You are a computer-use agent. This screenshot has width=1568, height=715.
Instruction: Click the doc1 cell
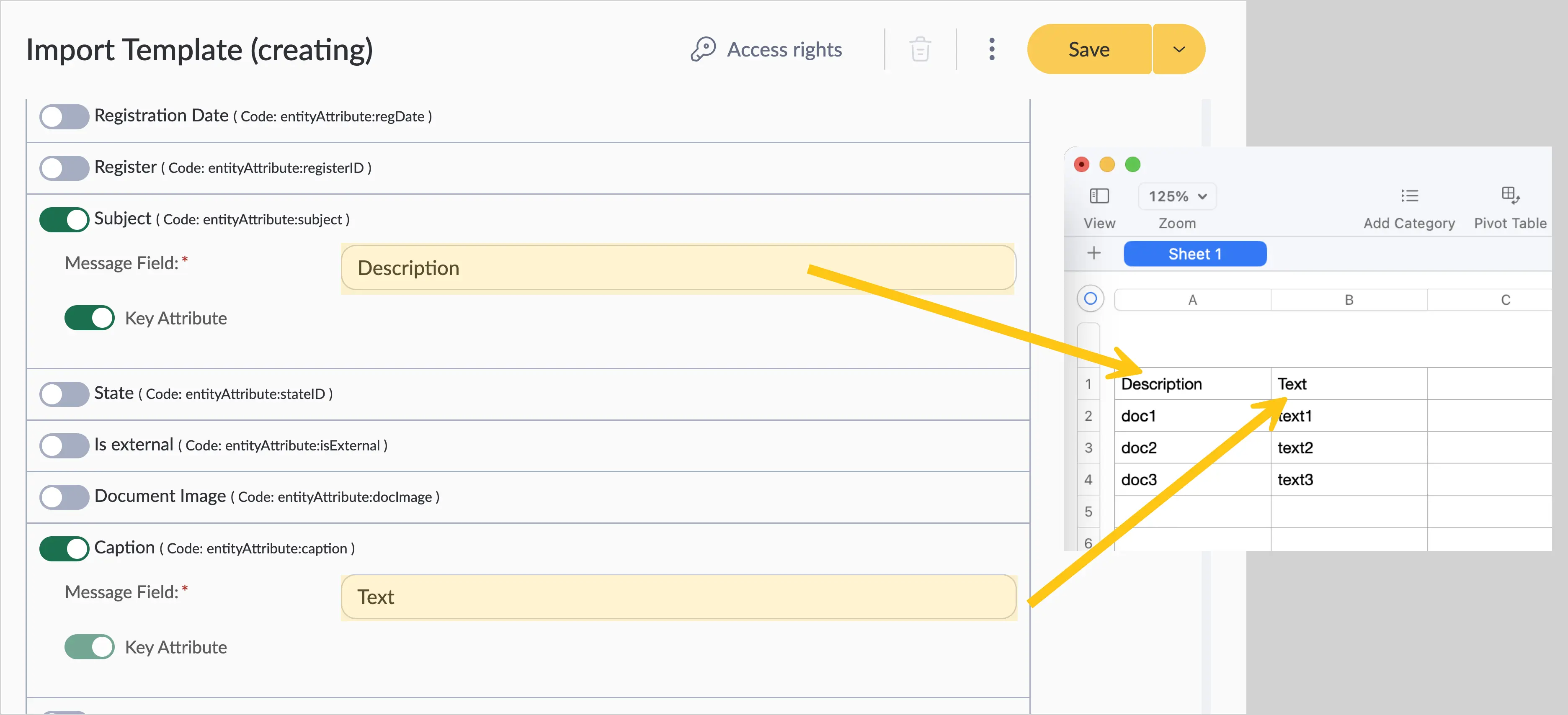[x=1192, y=416]
